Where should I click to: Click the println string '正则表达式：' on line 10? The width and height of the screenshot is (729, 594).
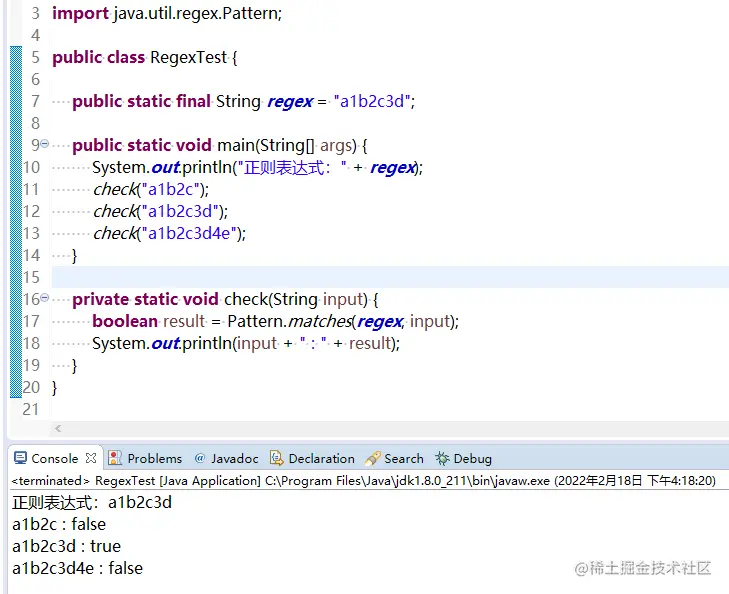(x=292, y=167)
